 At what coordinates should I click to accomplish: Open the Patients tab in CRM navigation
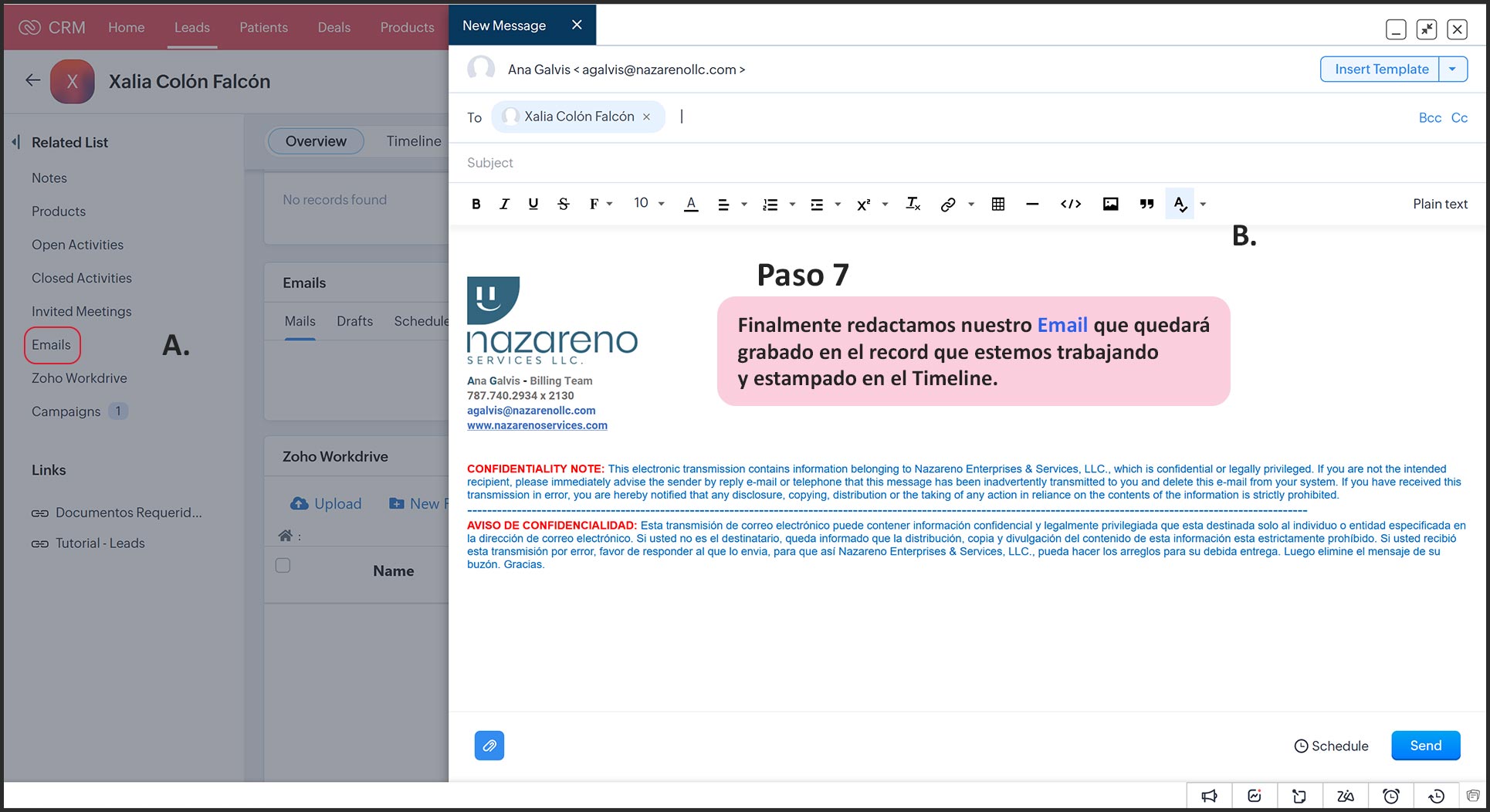pos(263,27)
